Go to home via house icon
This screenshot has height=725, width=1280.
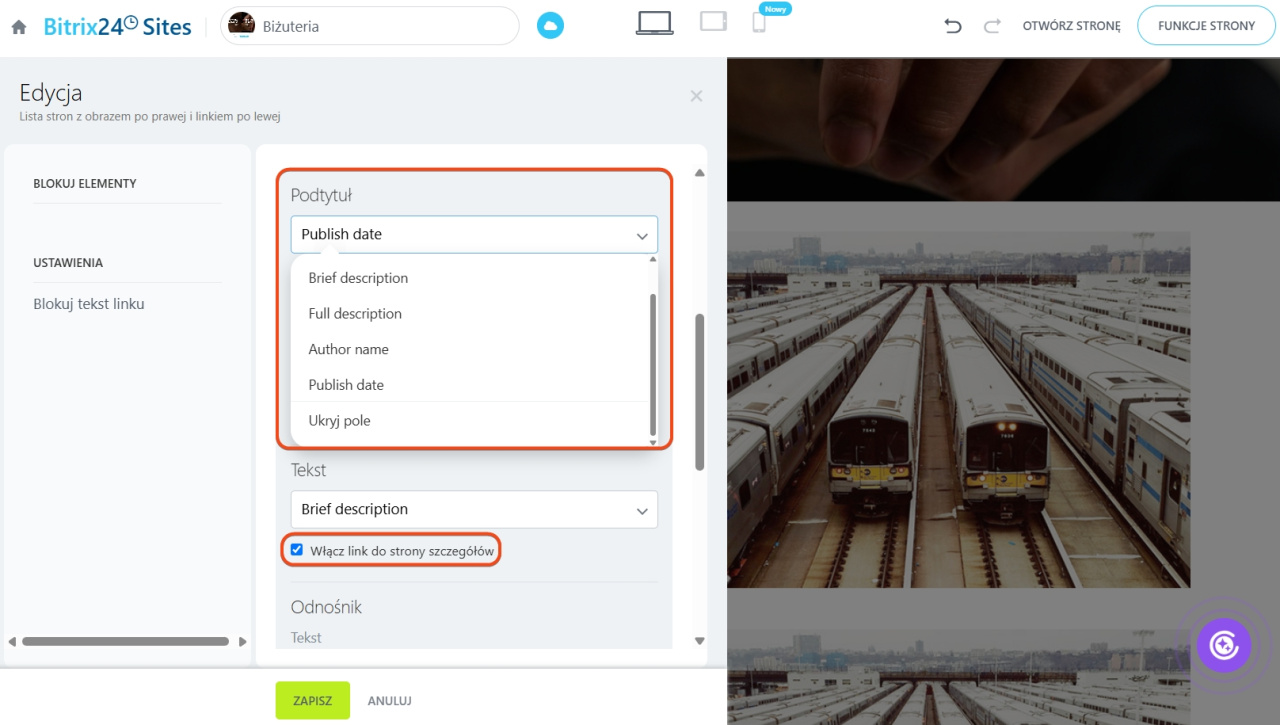point(18,27)
